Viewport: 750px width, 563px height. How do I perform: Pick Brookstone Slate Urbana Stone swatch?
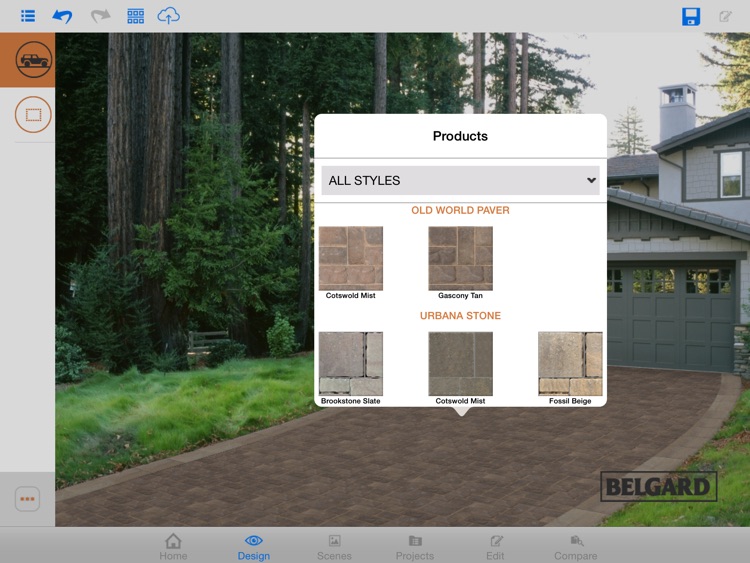point(351,364)
